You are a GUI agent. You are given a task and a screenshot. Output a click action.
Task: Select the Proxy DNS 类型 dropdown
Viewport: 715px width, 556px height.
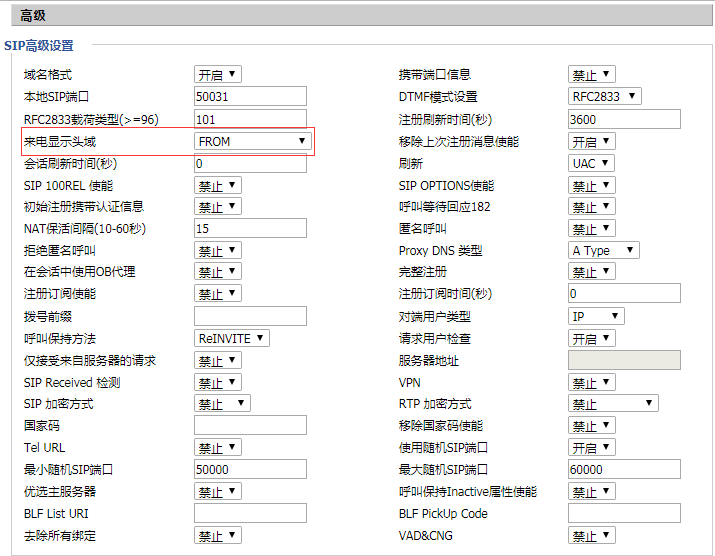pyautogui.click(x=603, y=250)
